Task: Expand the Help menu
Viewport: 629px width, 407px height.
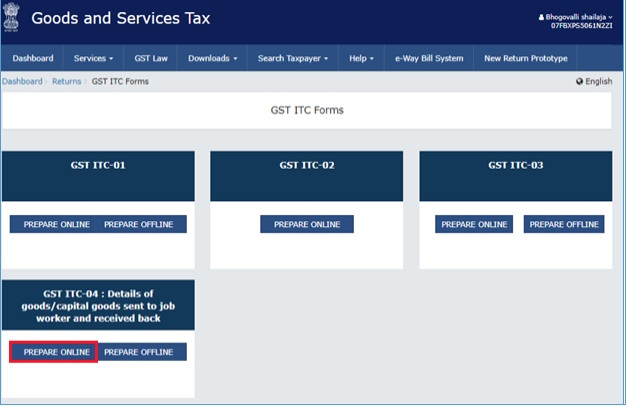Action: tap(361, 58)
